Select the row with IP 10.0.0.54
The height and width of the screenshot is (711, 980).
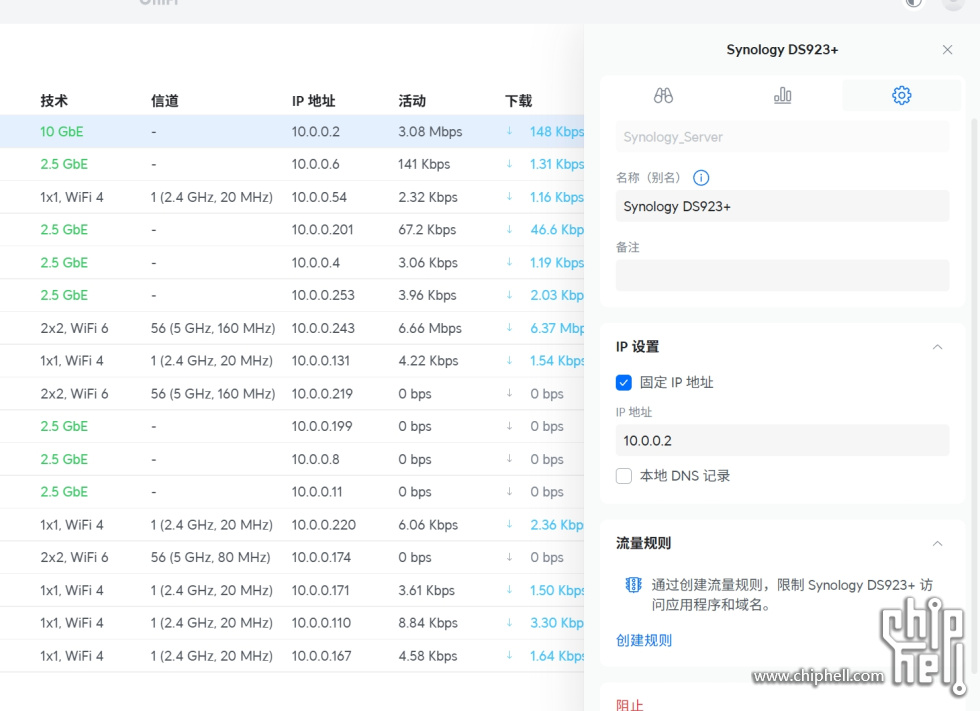pyautogui.click(x=292, y=197)
